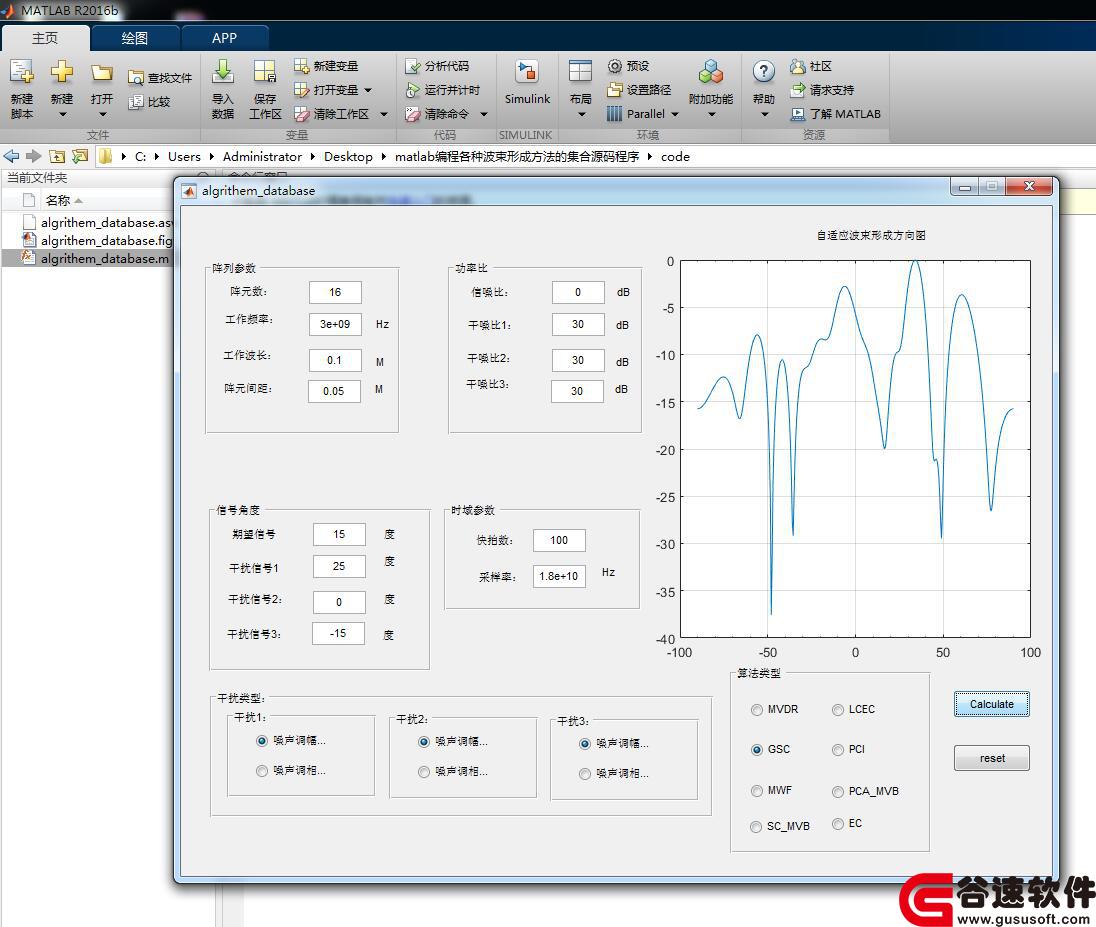Select the SC_MVB algorithm radio button
The height and width of the screenshot is (927, 1096).
coord(756,826)
